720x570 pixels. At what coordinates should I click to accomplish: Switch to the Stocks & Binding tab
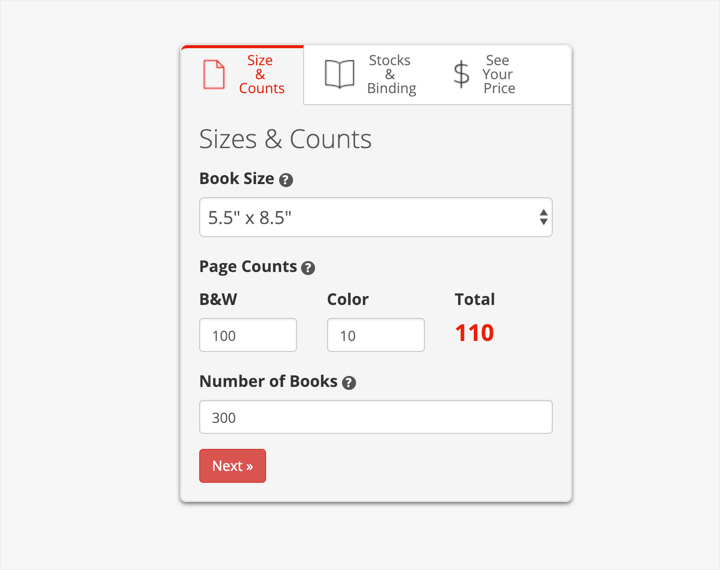point(371,74)
